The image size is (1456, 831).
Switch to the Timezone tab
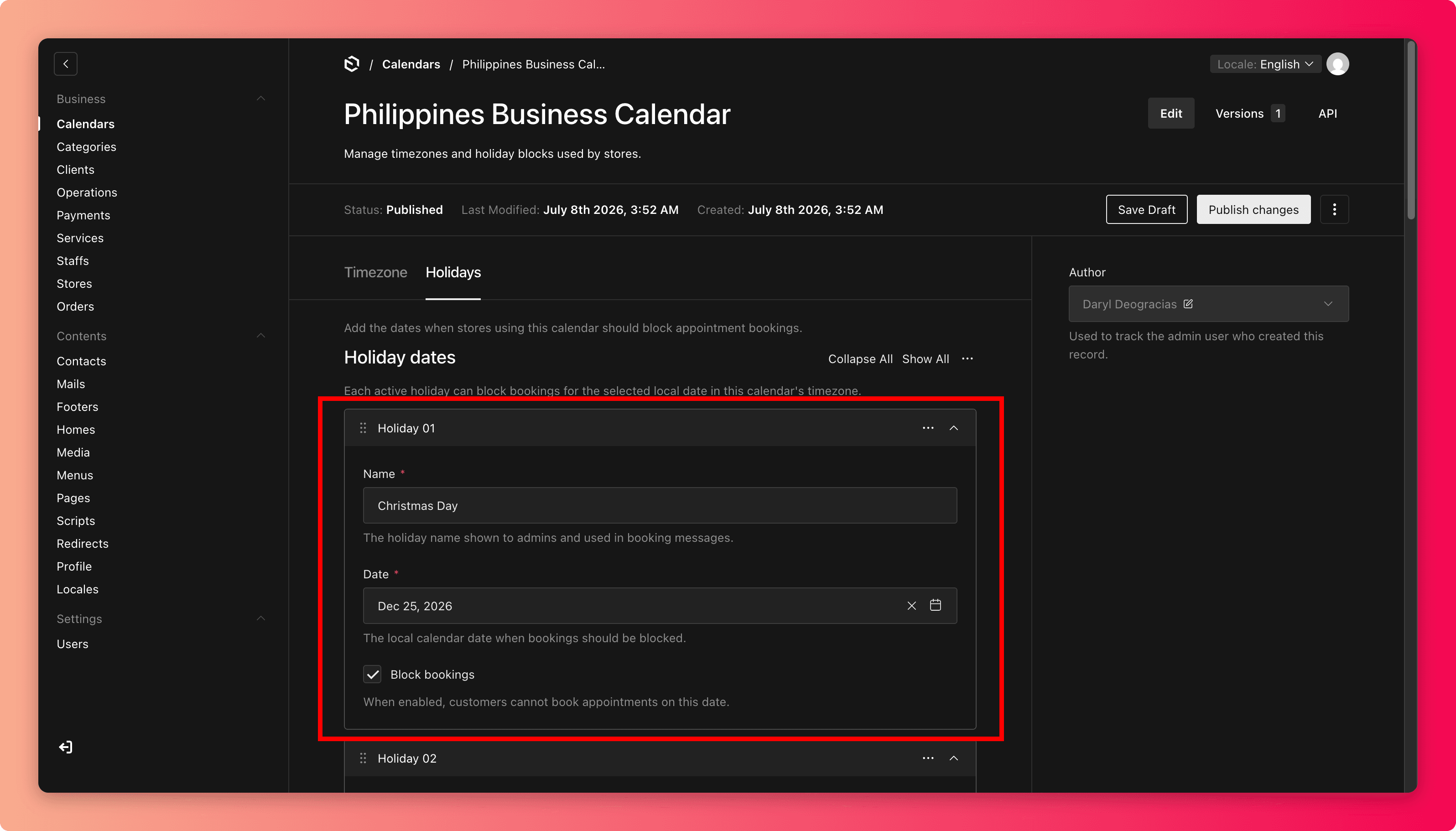coord(375,272)
